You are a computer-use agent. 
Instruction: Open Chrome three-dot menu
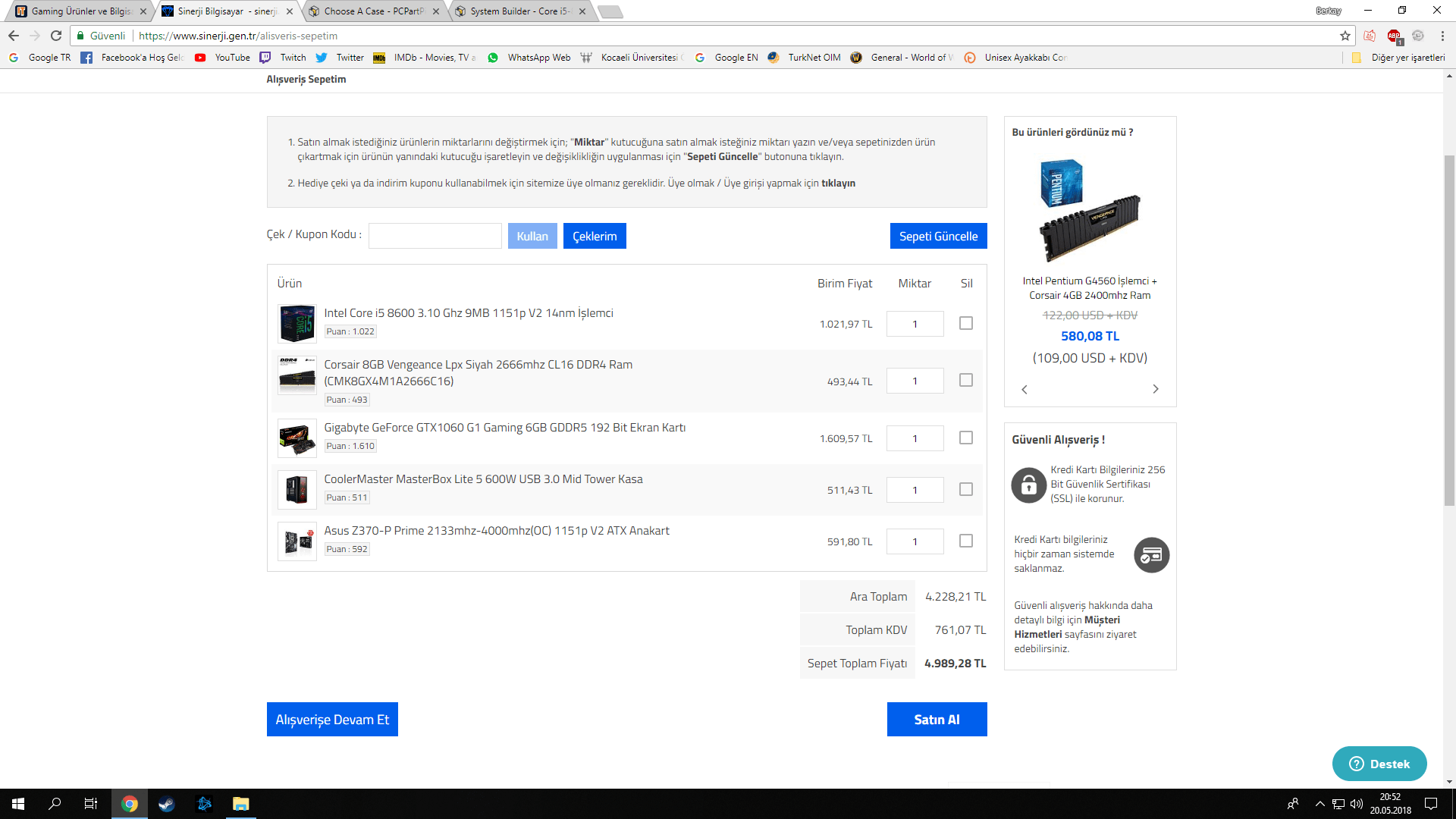[x=1442, y=36]
